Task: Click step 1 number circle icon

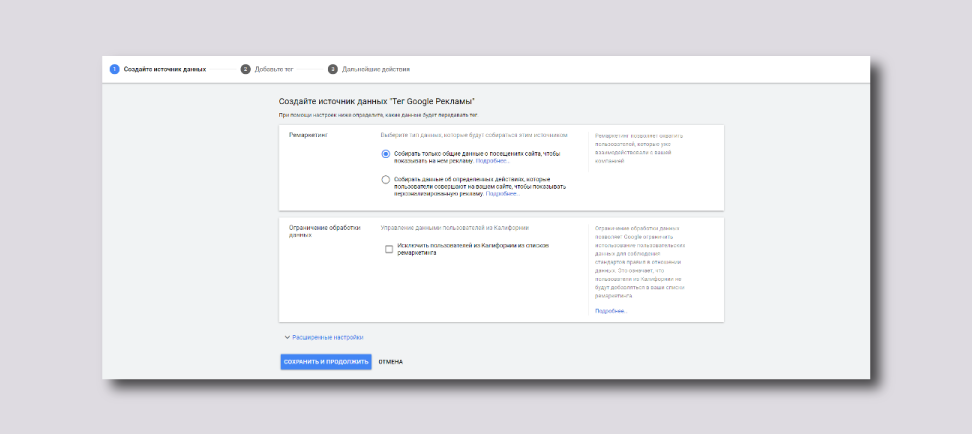Action: [114, 69]
